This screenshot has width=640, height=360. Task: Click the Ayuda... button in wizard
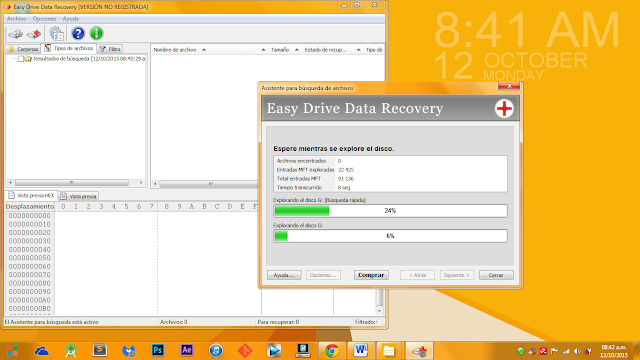click(x=284, y=275)
